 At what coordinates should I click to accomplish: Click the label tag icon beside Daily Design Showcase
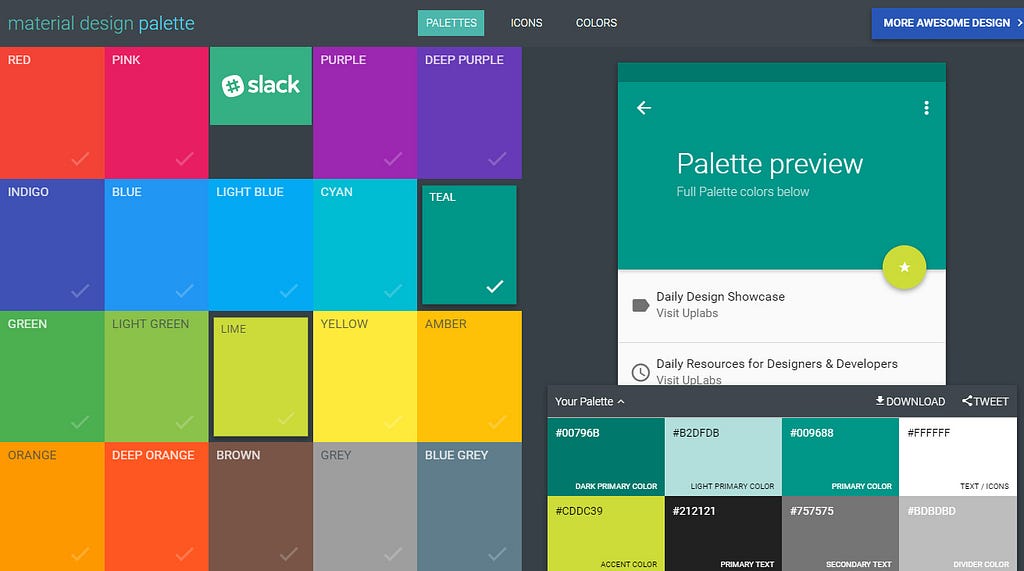641,305
